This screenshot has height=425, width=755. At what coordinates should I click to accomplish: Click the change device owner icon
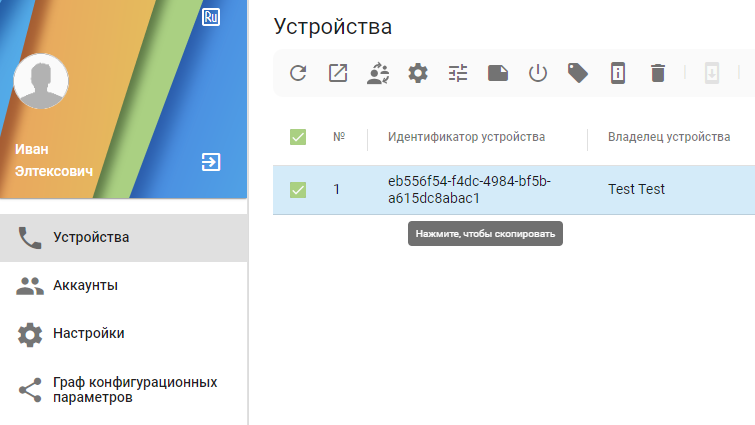[x=378, y=74]
